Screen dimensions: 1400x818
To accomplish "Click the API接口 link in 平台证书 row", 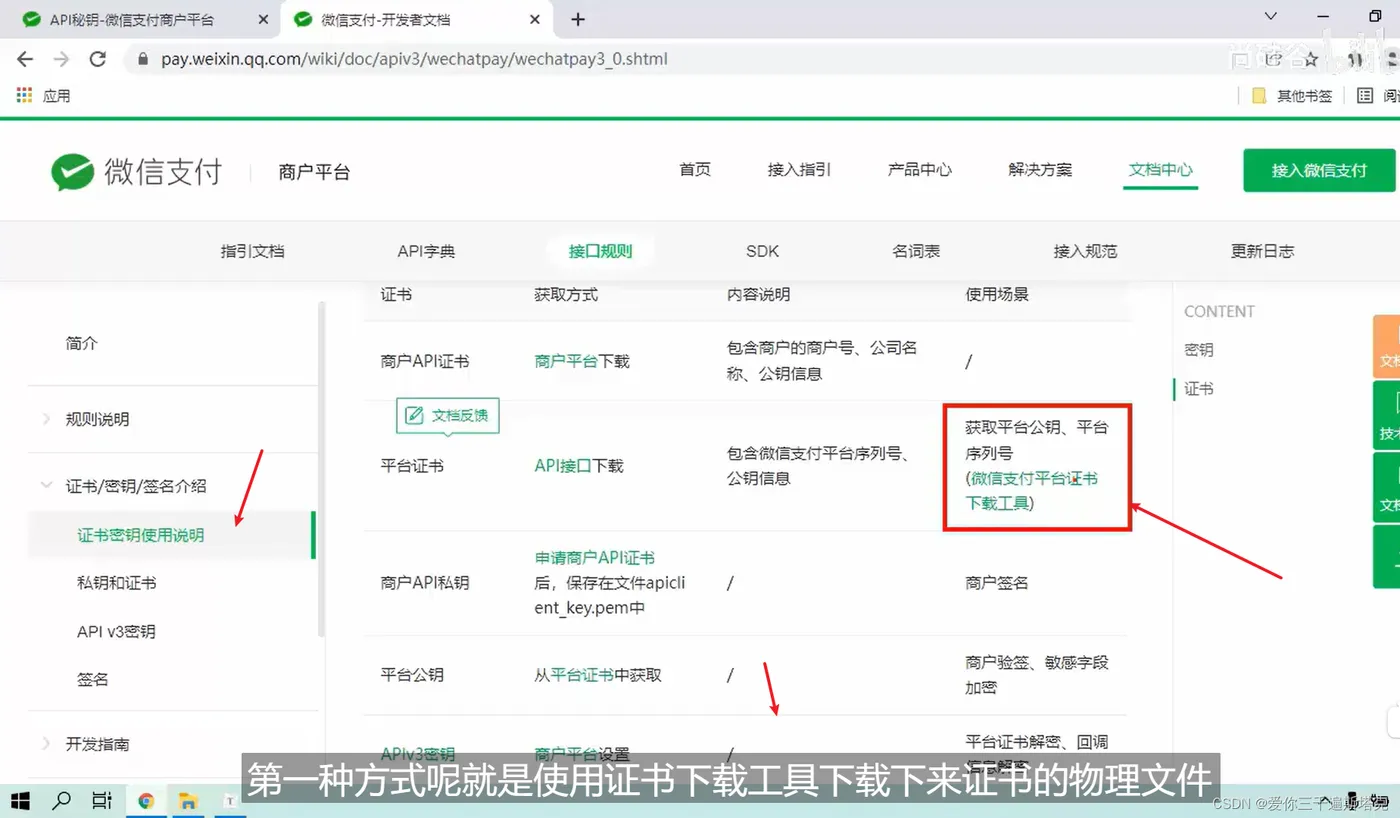I will point(563,465).
